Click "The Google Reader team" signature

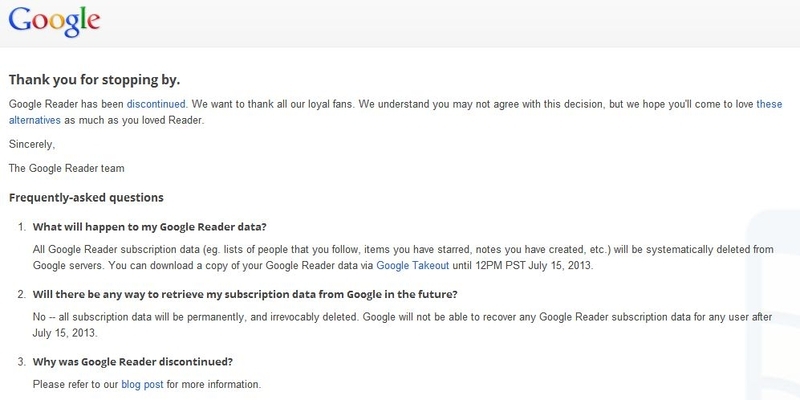pos(66,168)
